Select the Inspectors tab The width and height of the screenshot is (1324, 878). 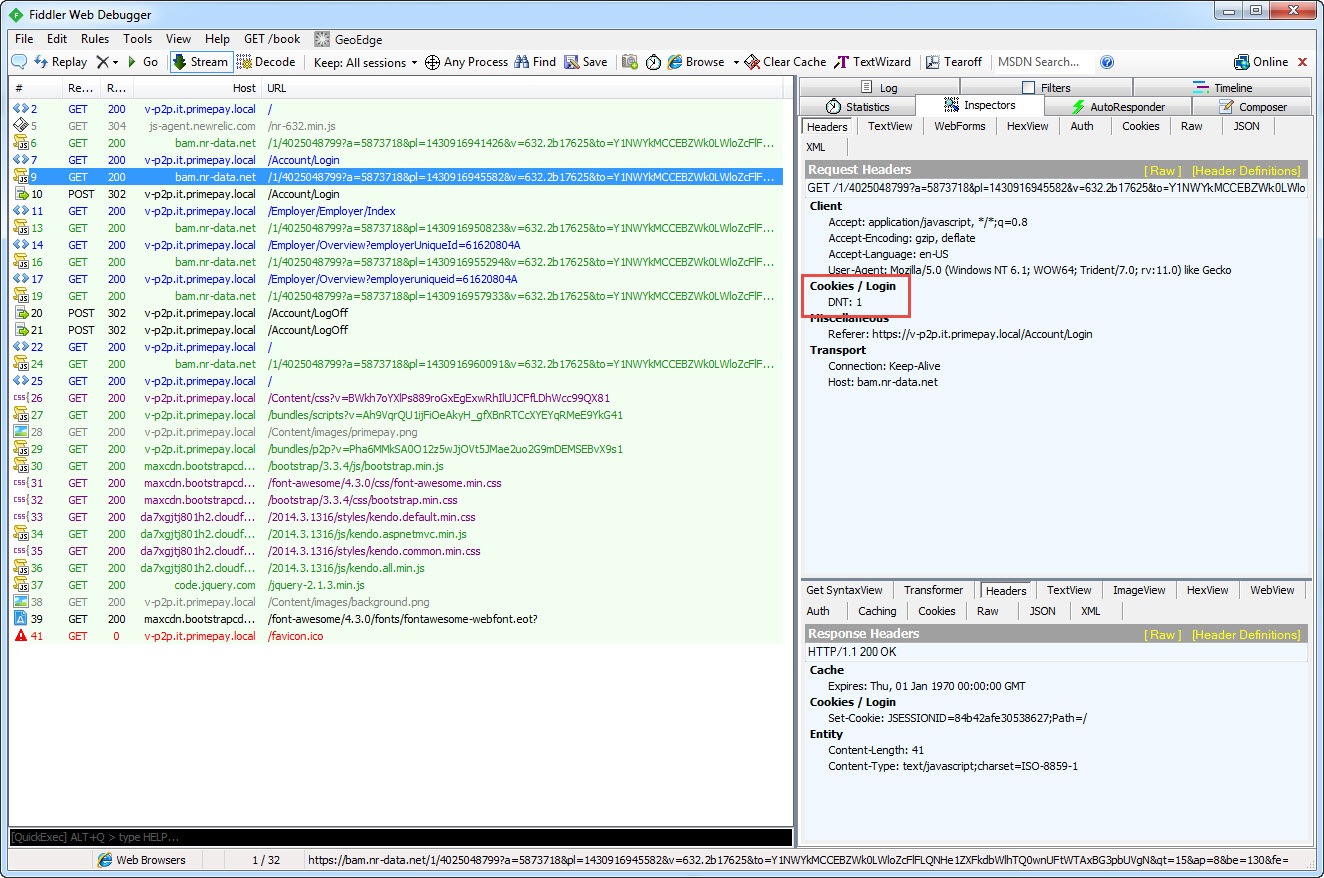coord(980,106)
